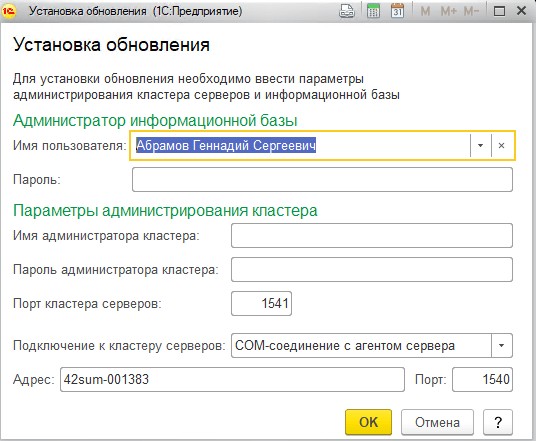
Task: Click the Подключение к кластеру серверов label
Action: point(119,346)
